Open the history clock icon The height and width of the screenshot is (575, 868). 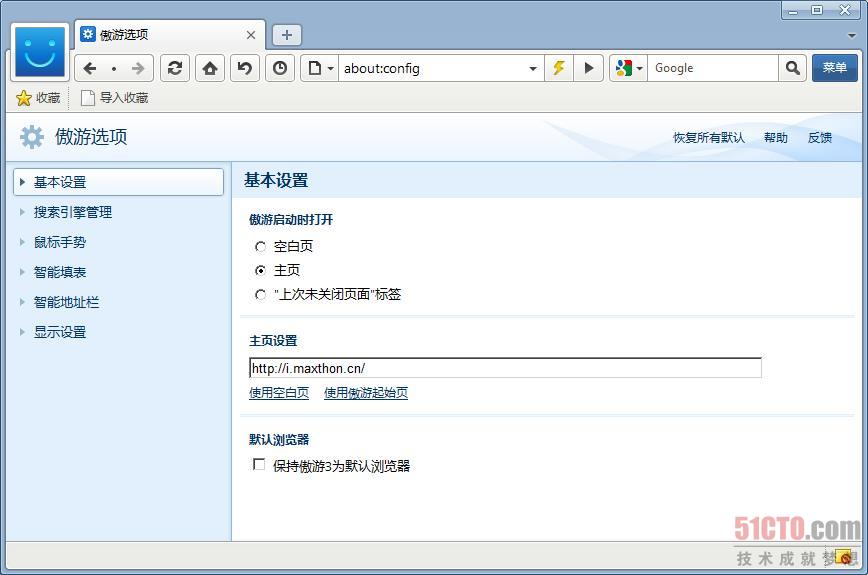280,68
